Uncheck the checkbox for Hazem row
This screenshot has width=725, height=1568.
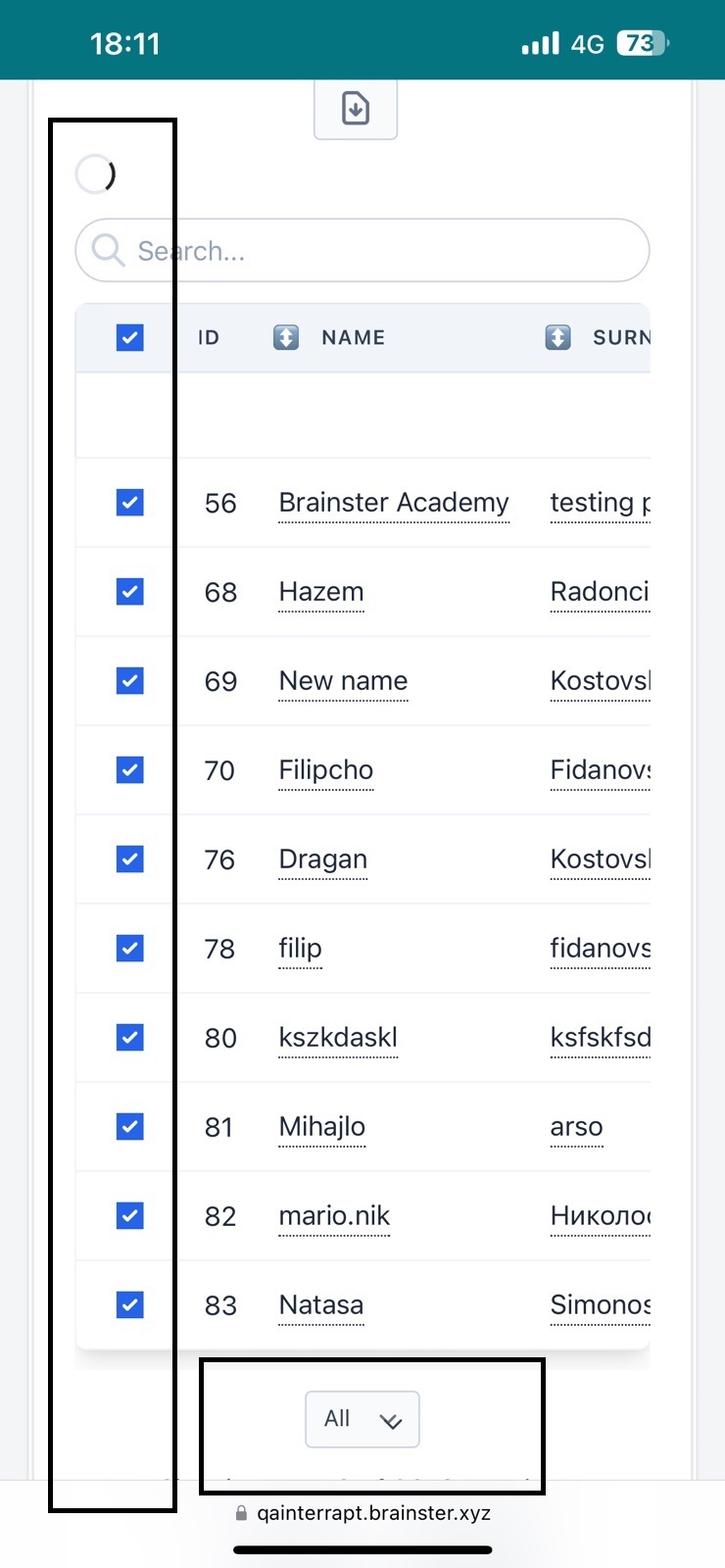tap(129, 592)
